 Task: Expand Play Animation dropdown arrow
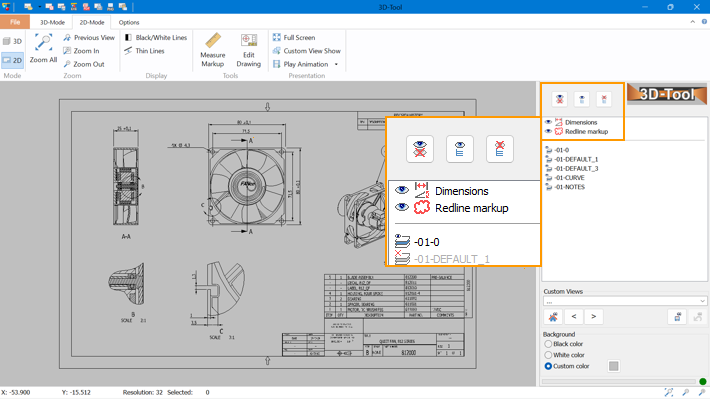click(336, 64)
